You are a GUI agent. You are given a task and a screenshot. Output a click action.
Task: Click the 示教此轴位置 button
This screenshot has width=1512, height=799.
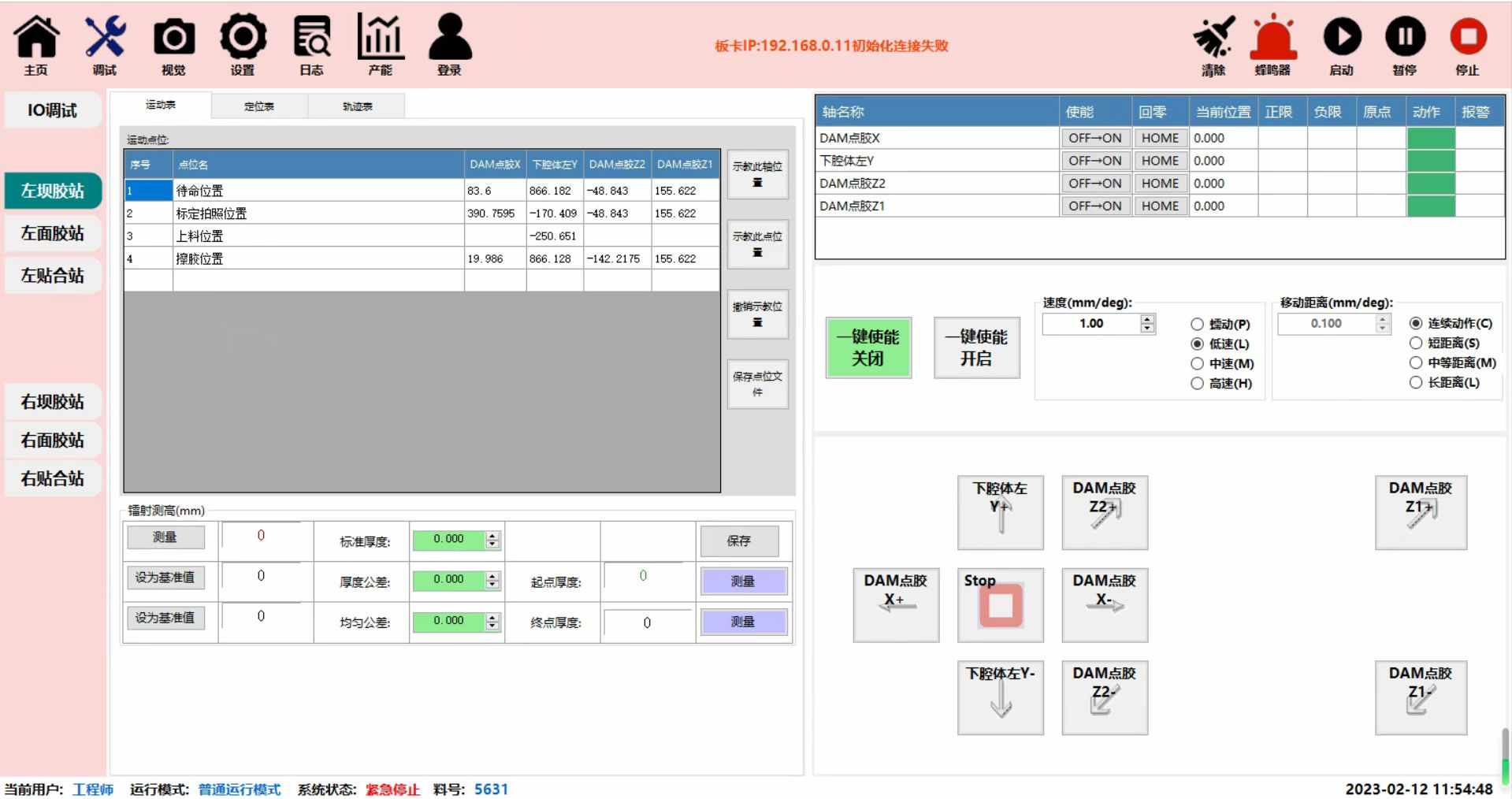tap(757, 174)
